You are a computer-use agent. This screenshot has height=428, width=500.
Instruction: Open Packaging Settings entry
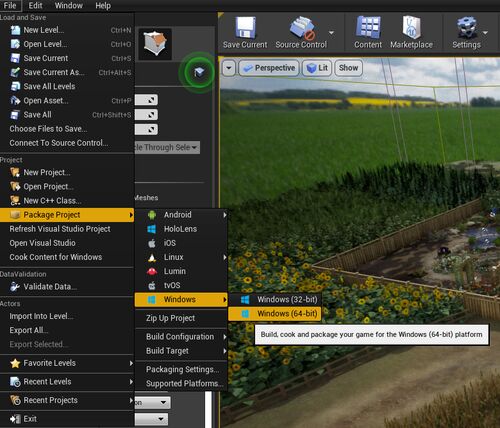pyautogui.click(x=181, y=369)
